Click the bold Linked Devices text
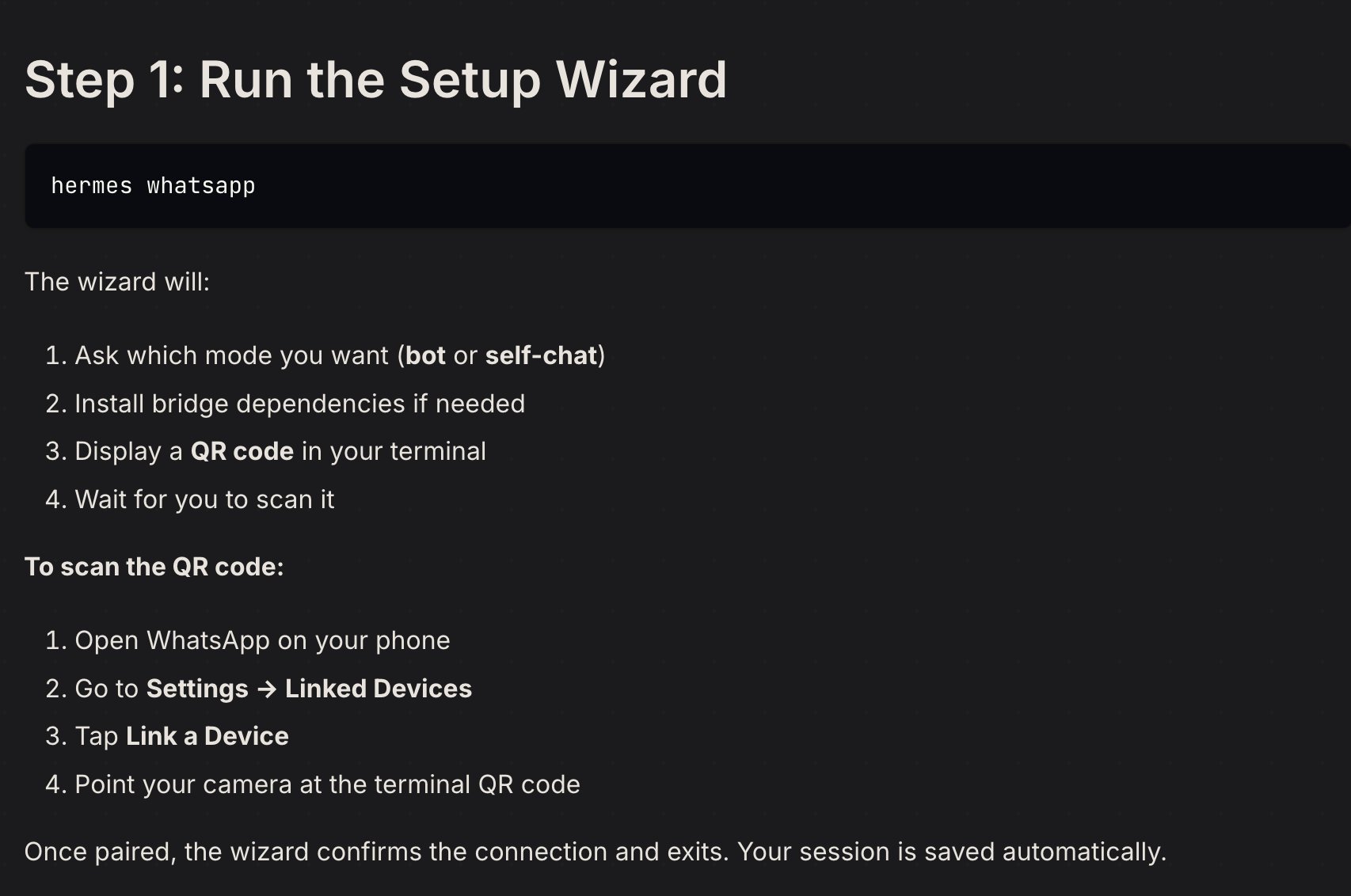 click(379, 689)
